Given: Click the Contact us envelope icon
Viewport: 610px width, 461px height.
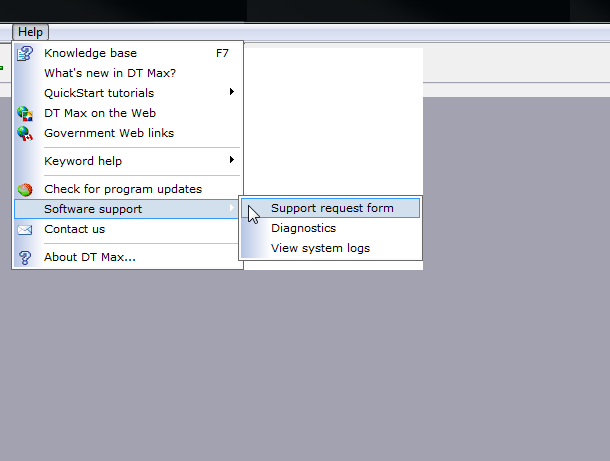Looking at the screenshot, I should (x=25, y=230).
